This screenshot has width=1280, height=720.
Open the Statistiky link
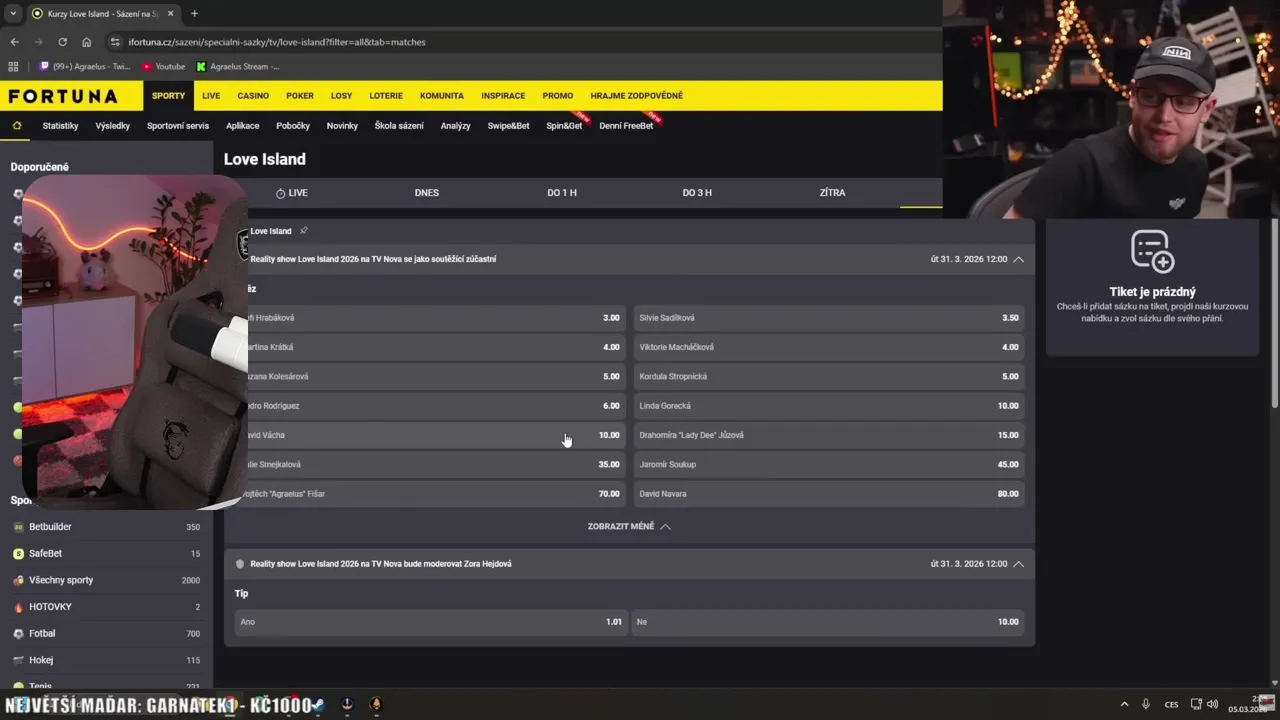tap(60, 126)
